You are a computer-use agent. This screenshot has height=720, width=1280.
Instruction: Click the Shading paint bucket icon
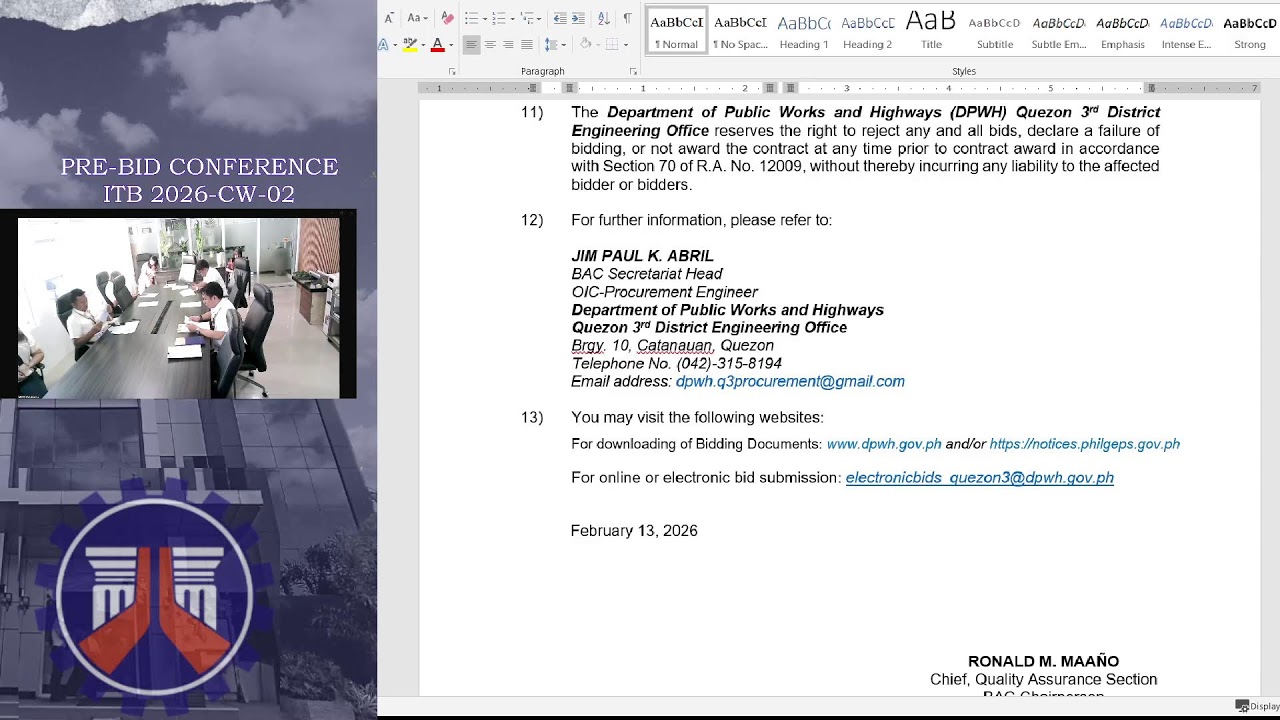click(x=585, y=44)
